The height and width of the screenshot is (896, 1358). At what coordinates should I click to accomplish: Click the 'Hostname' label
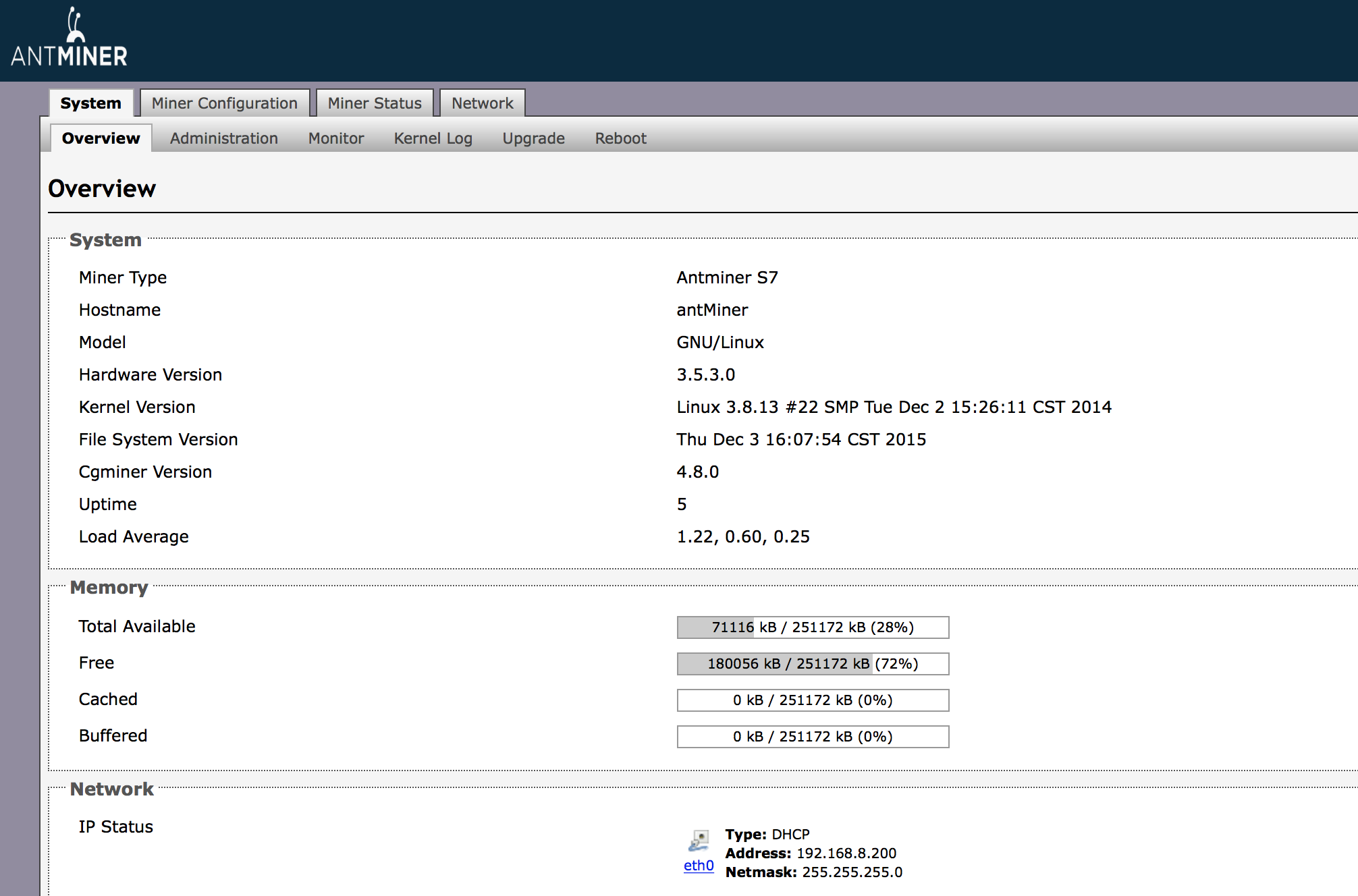pos(119,310)
